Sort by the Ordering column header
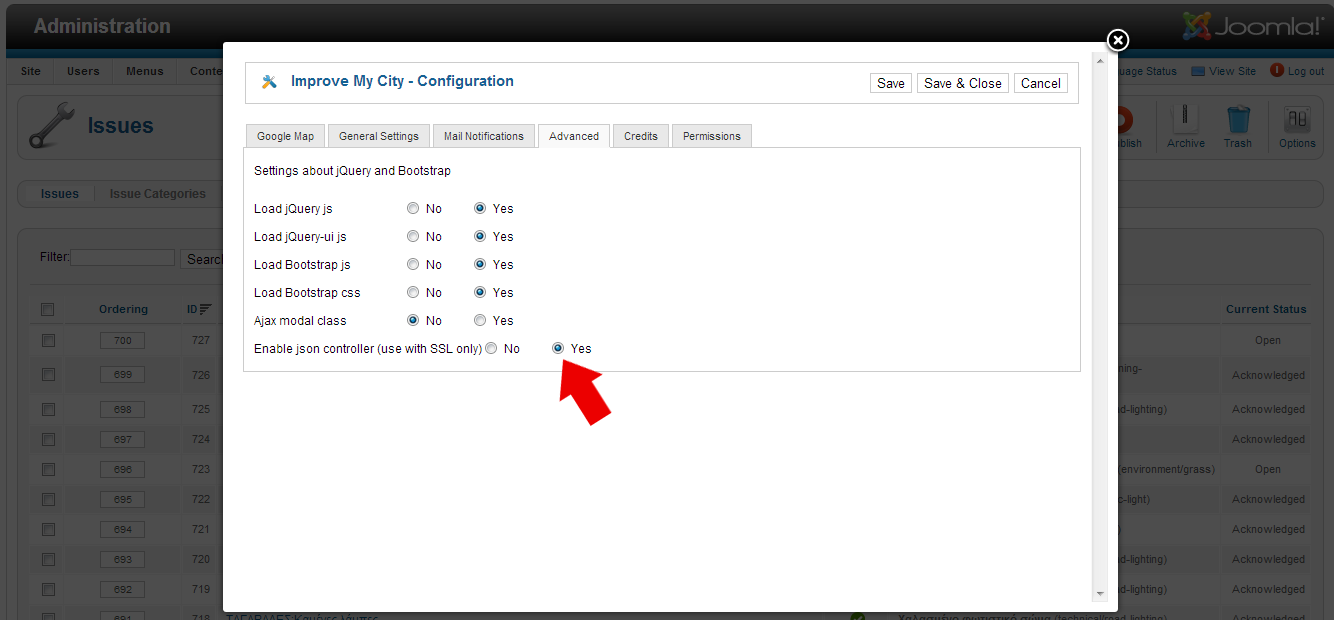This screenshot has width=1334, height=620. tap(123, 309)
